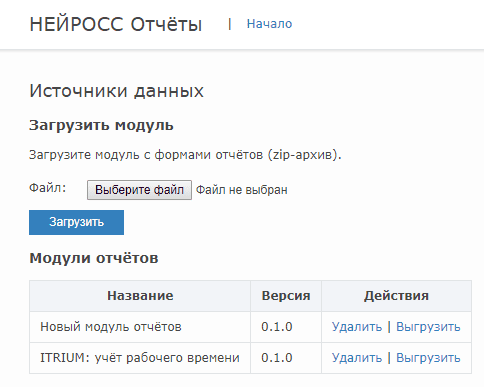
Task: Export the Новый модуль отчётов module
Action: point(428,327)
